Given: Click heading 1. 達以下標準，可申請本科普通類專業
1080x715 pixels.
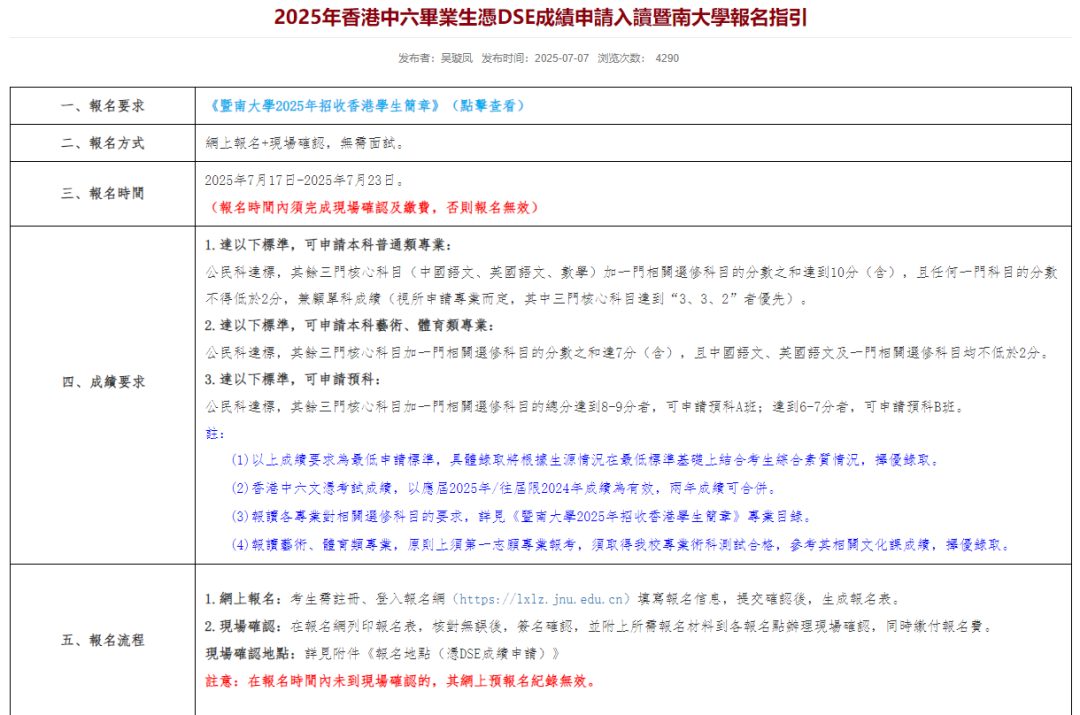Looking at the screenshot, I should (x=328, y=245).
